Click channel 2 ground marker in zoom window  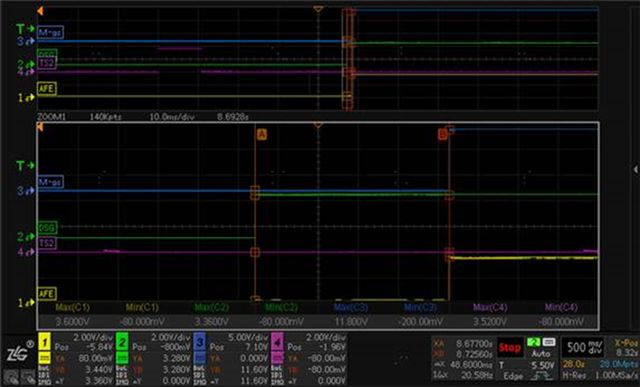point(26,236)
